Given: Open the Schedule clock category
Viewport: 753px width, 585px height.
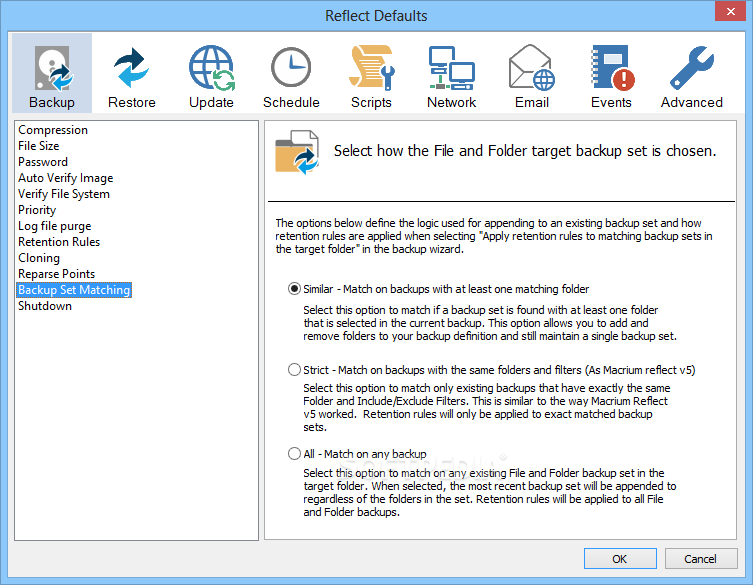Looking at the screenshot, I should click(x=291, y=73).
